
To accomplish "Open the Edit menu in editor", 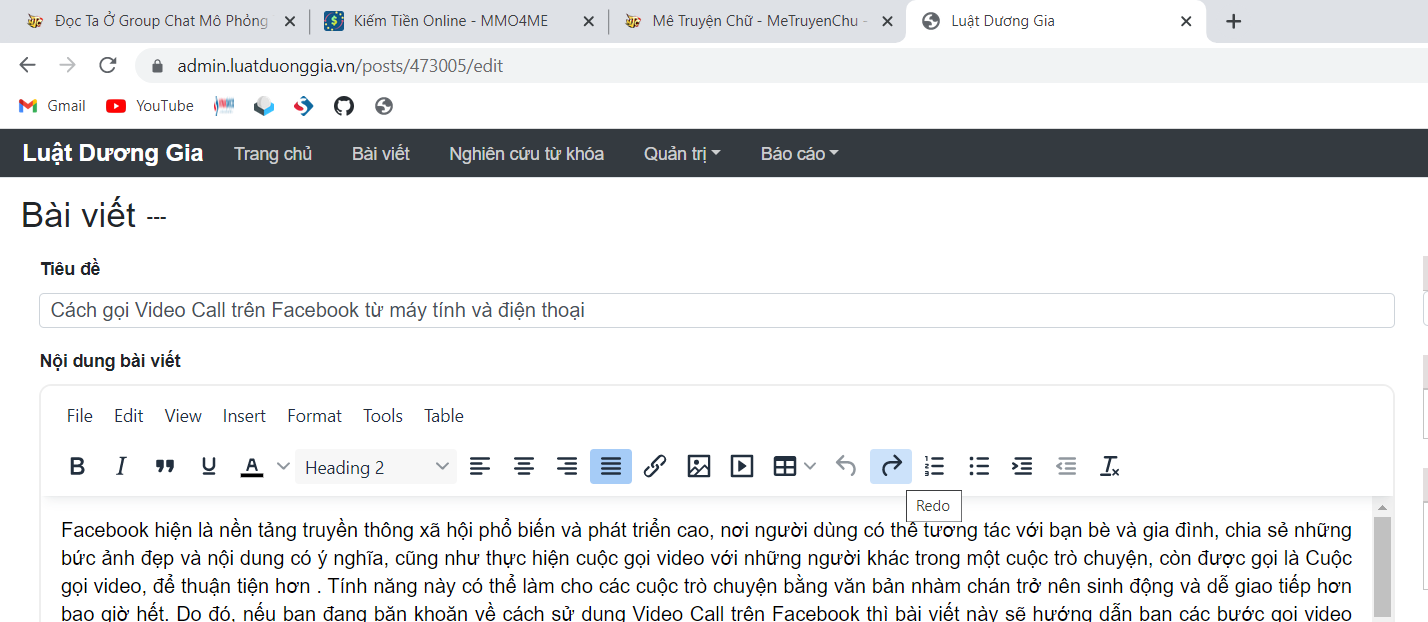I will click(129, 416).
